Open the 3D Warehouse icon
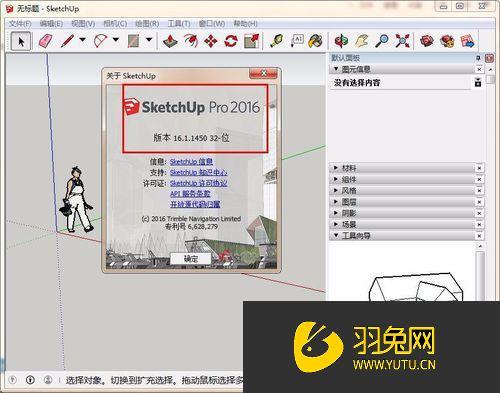 427,41
